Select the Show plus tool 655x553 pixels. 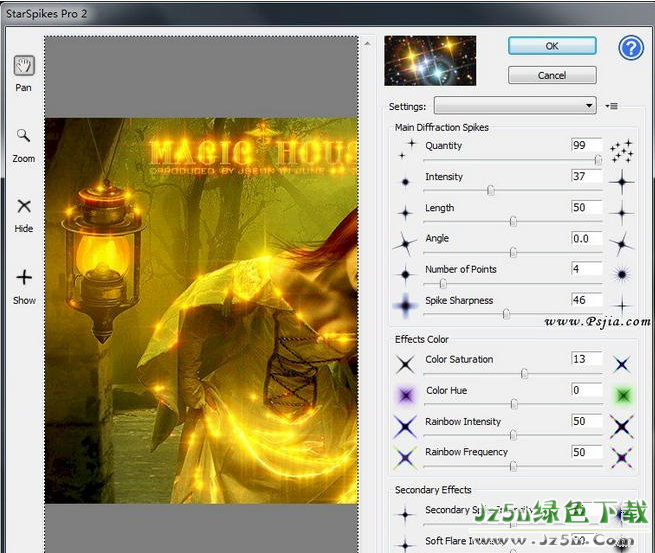tap(24, 277)
